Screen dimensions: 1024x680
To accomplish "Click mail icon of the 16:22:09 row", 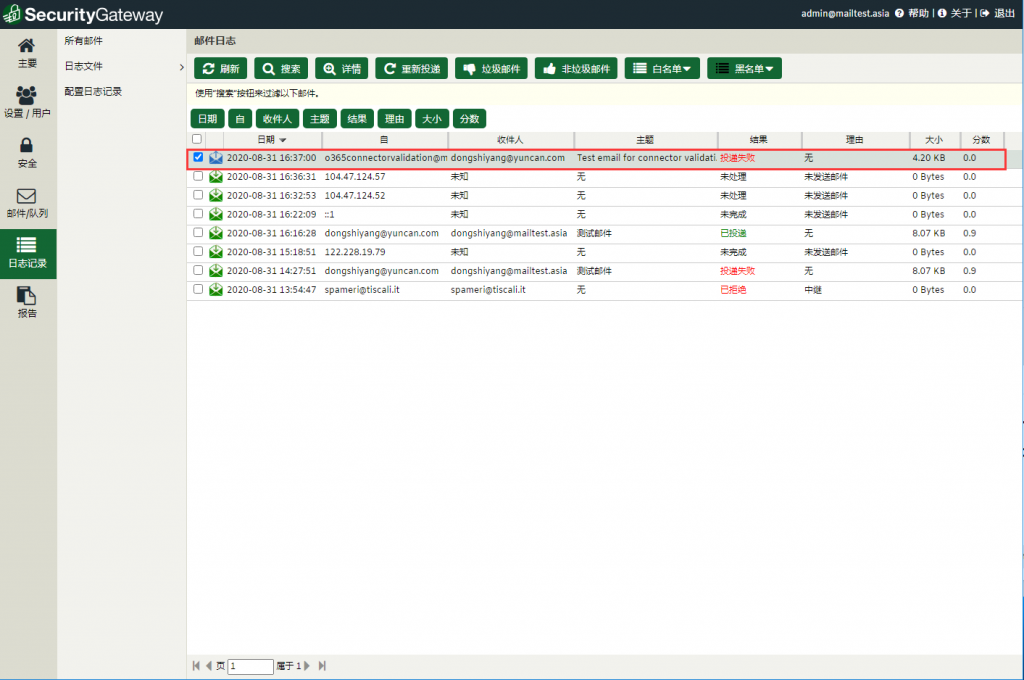I will tap(216, 215).
